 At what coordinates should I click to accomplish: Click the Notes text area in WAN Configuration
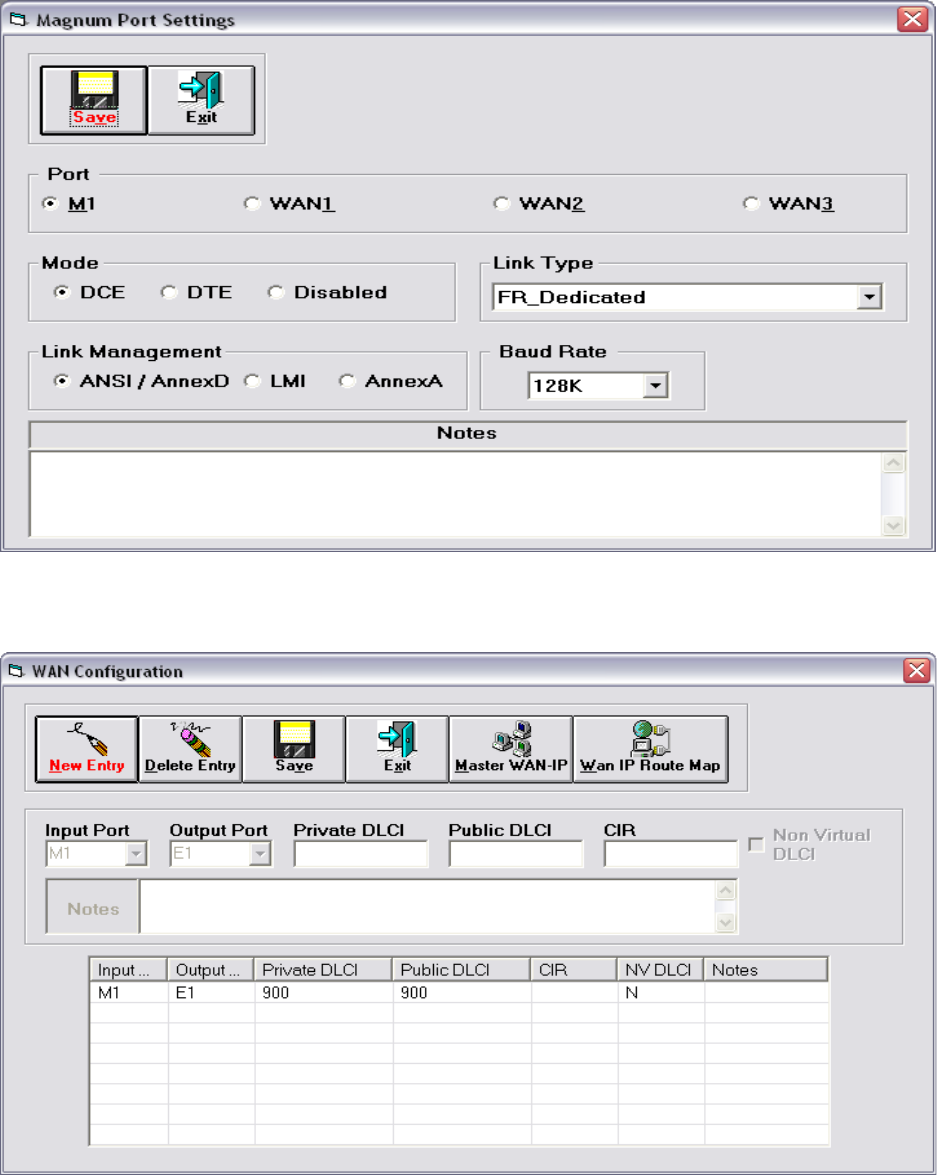428,907
